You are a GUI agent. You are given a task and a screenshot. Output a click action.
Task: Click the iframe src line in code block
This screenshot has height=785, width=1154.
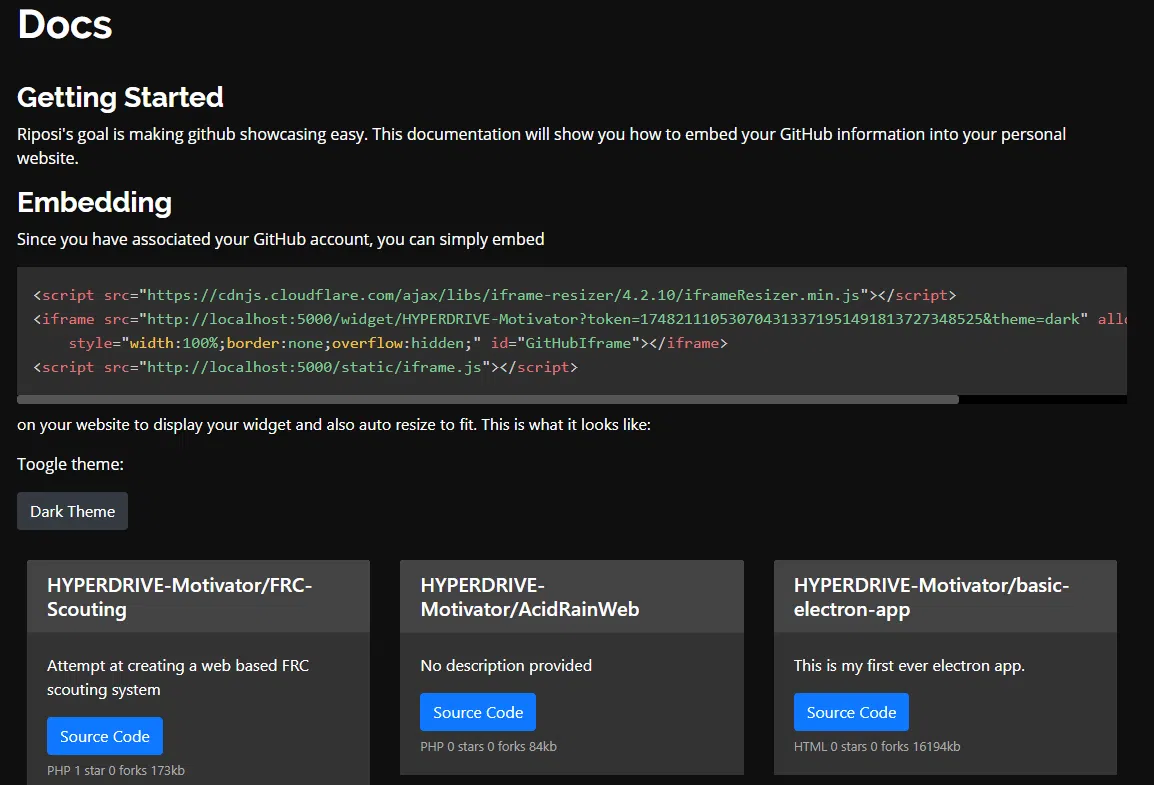coord(580,319)
